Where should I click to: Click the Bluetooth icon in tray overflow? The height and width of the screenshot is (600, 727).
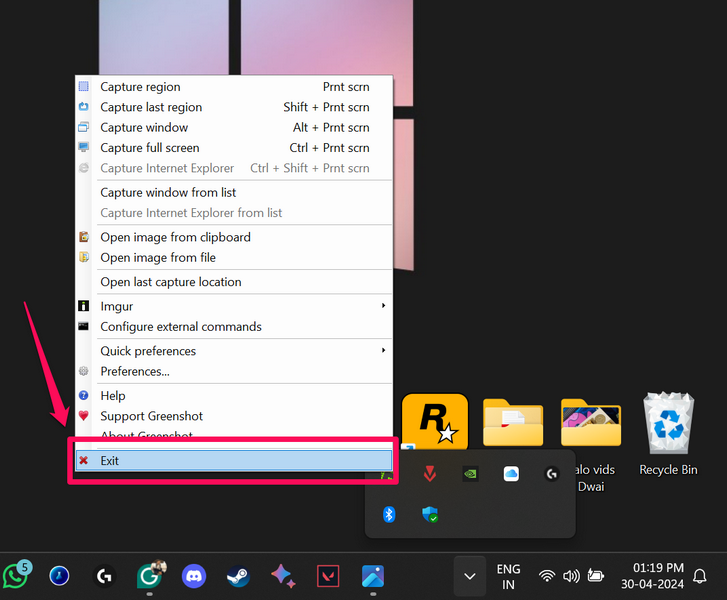(390, 514)
